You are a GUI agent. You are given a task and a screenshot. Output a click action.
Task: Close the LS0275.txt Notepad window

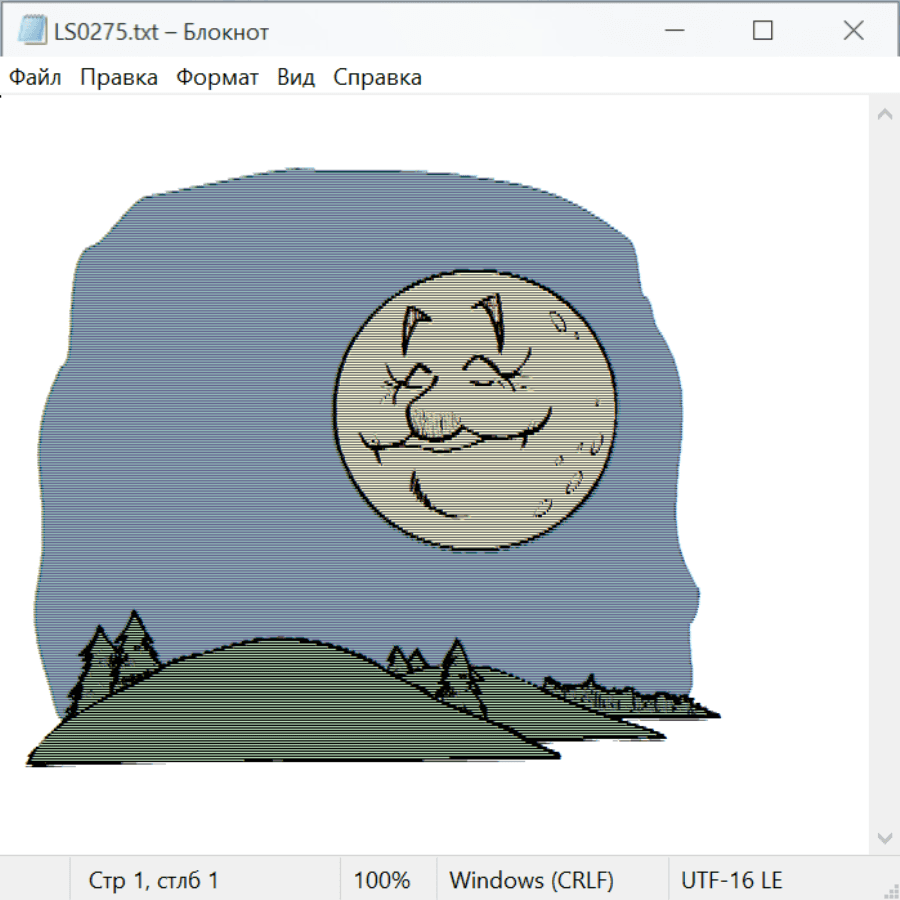[x=853, y=31]
